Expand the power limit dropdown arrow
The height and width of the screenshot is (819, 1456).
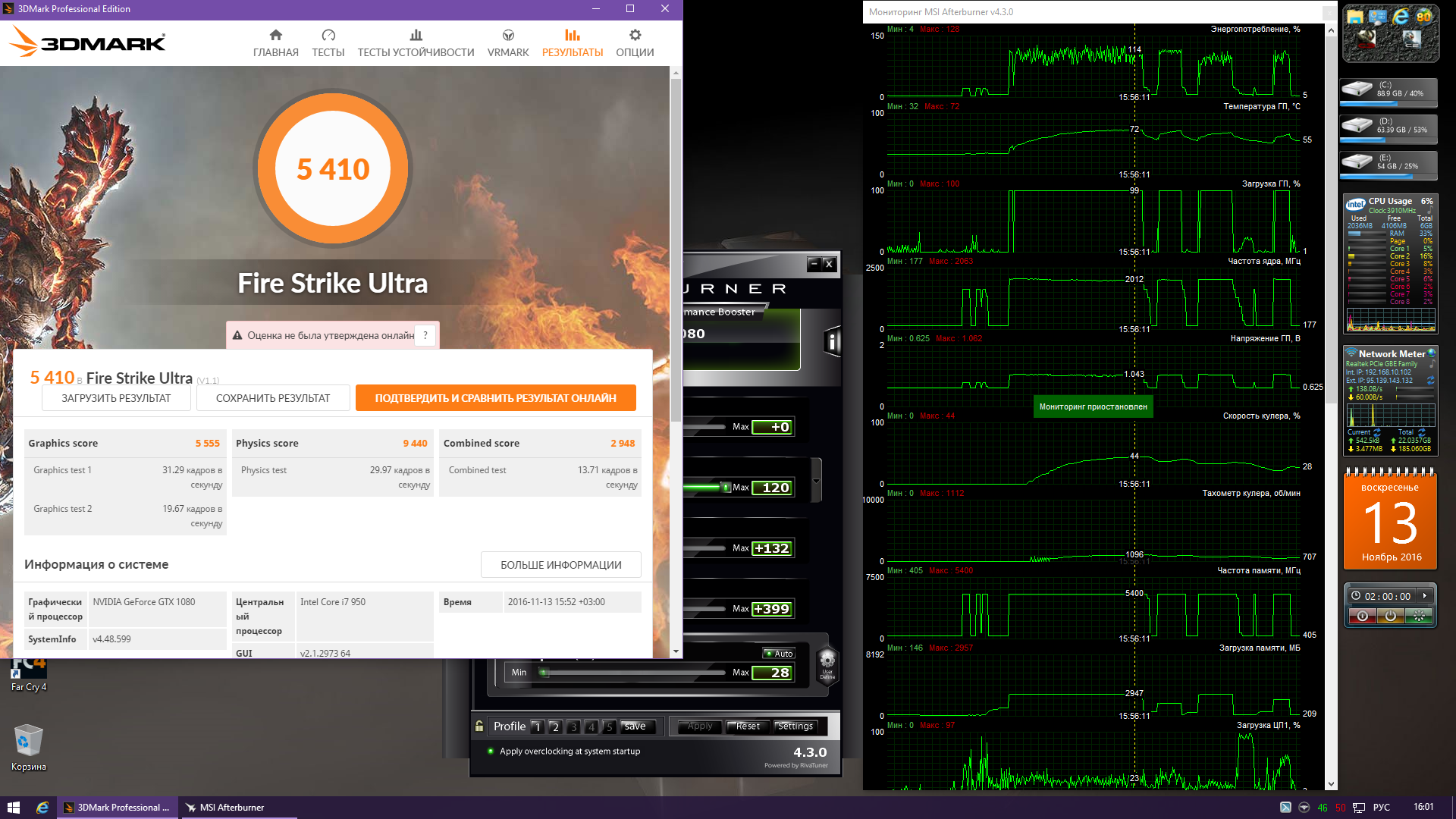click(x=816, y=481)
